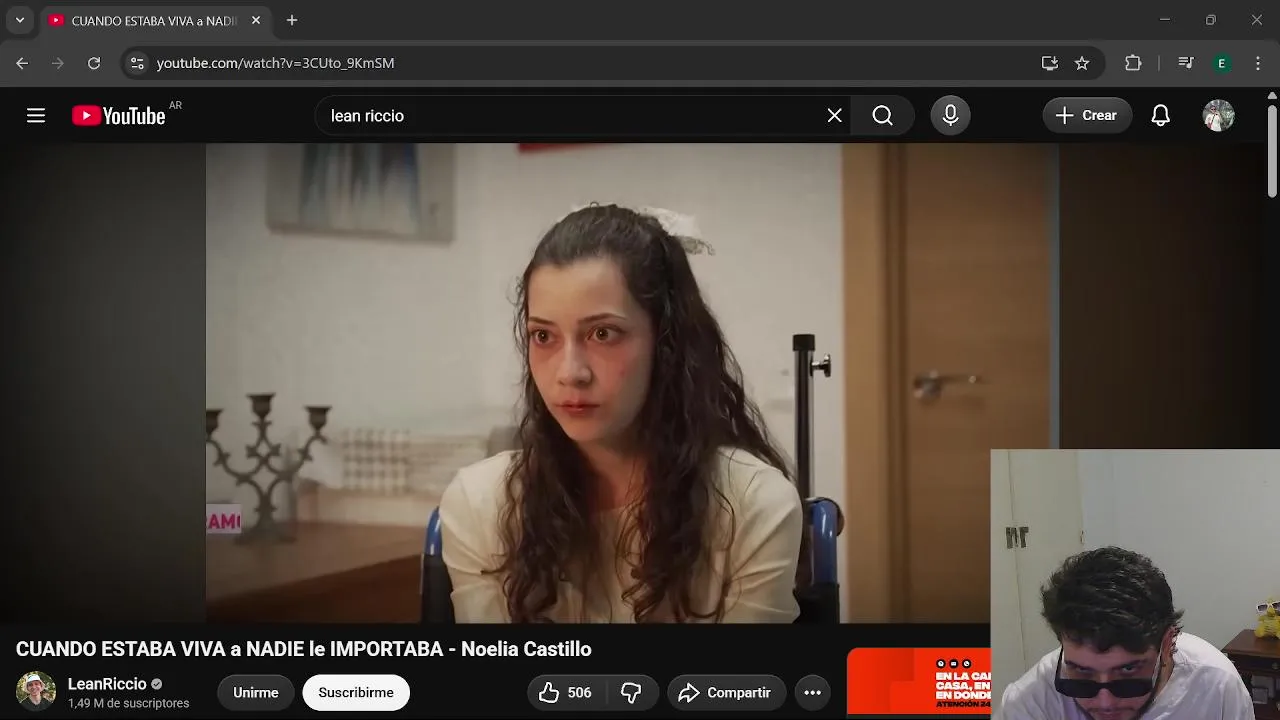Open the notifications bell
The height and width of the screenshot is (720, 1280).
coord(1160,116)
